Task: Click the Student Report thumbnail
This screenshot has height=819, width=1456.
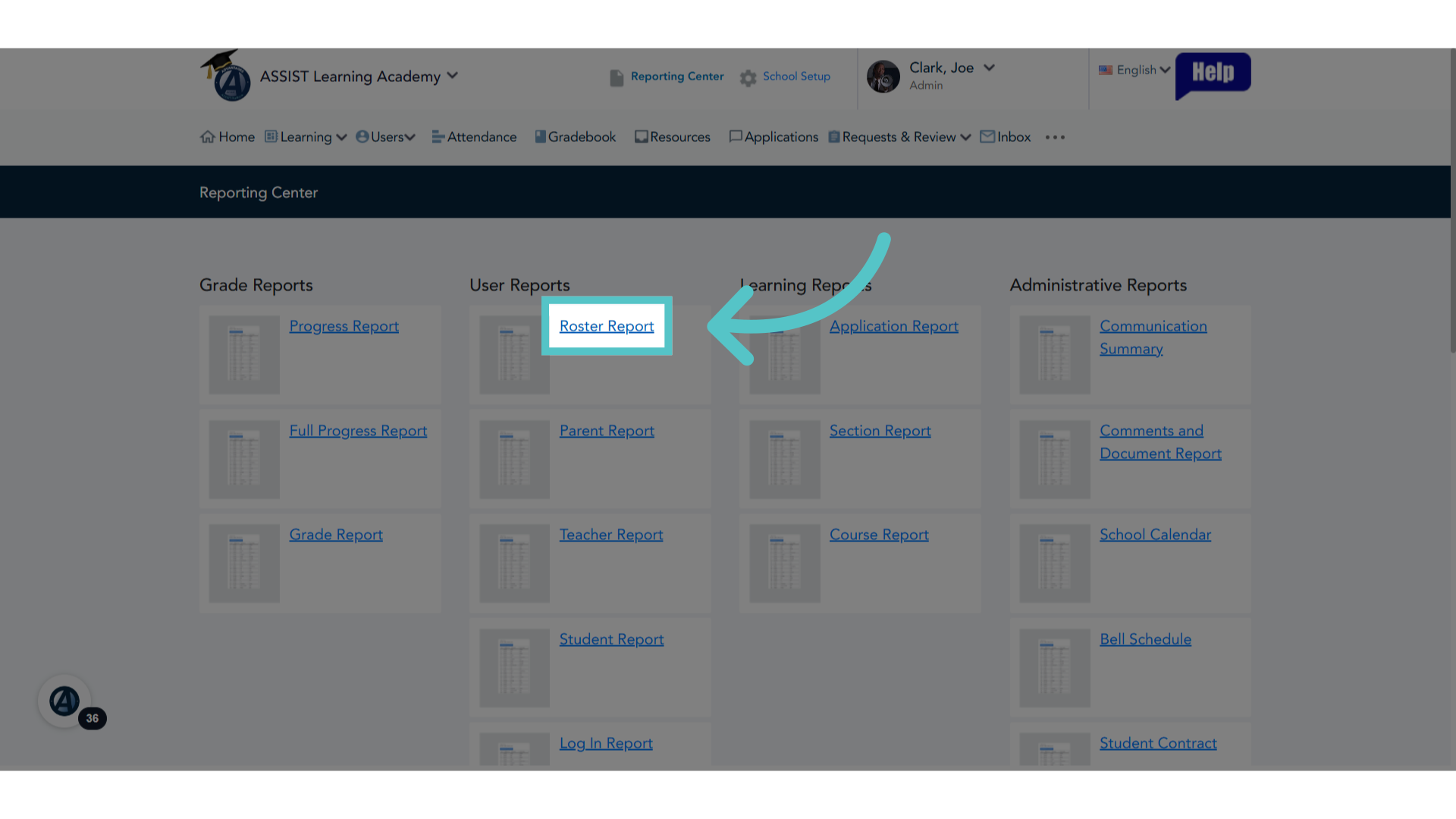Action: [x=514, y=668]
